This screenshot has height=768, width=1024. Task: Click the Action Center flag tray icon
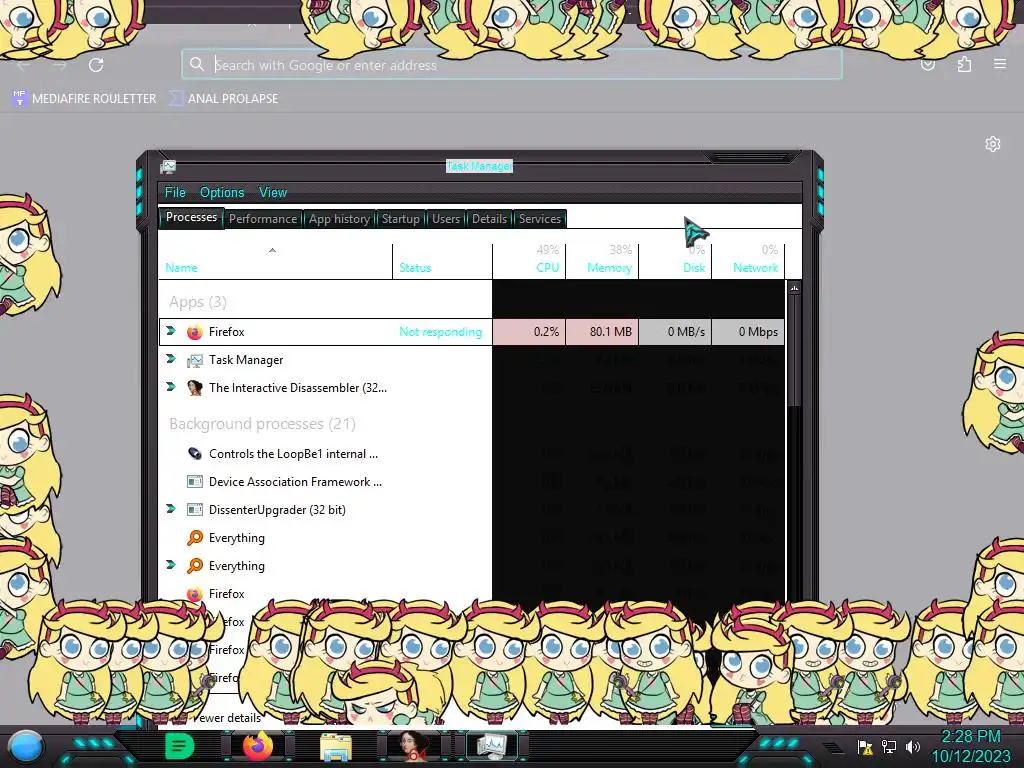point(865,746)
